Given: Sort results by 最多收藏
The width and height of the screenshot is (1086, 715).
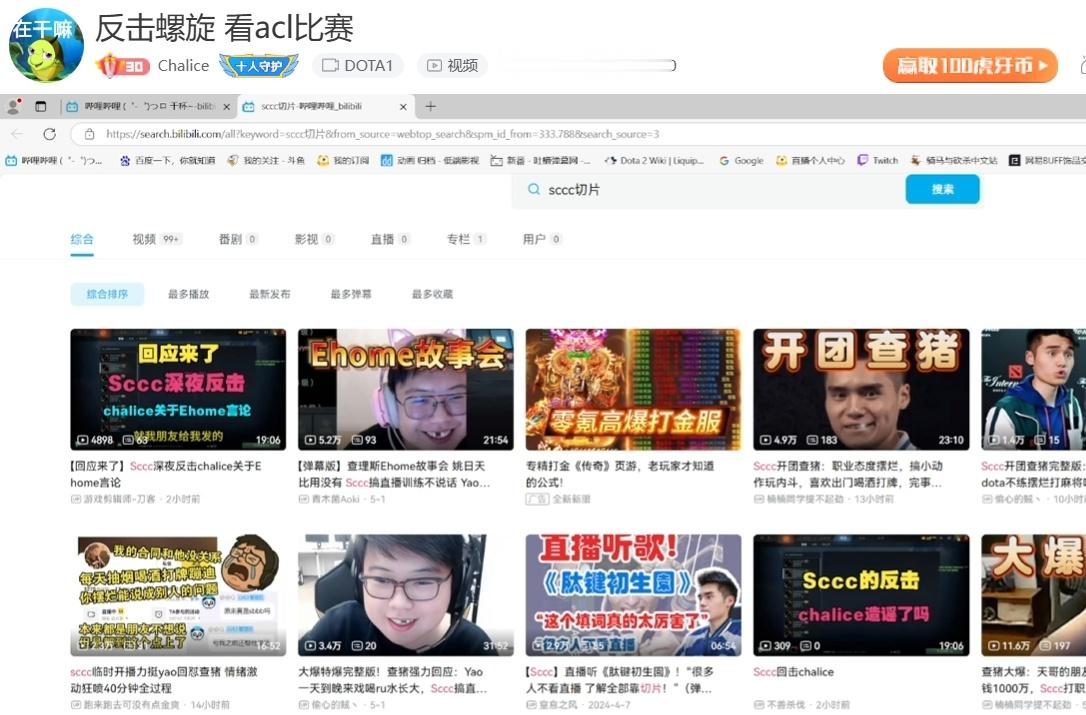Looking at the screenshot, I should point(432,294).
